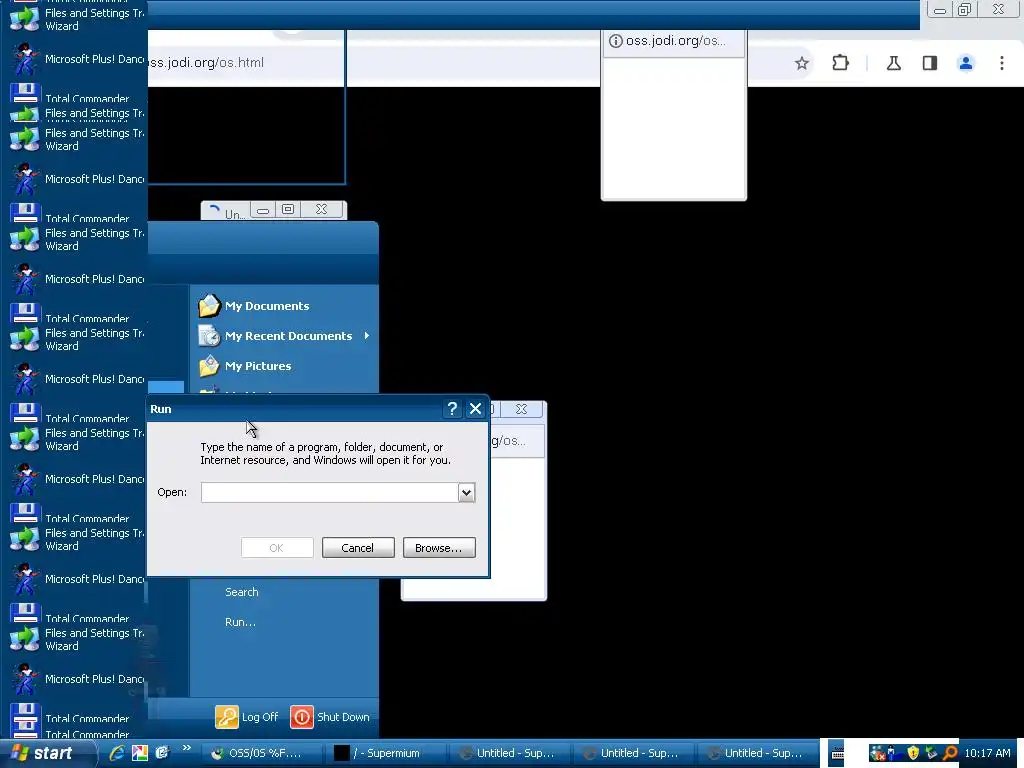Click the My Pictures folder icon

pos(209,366)
